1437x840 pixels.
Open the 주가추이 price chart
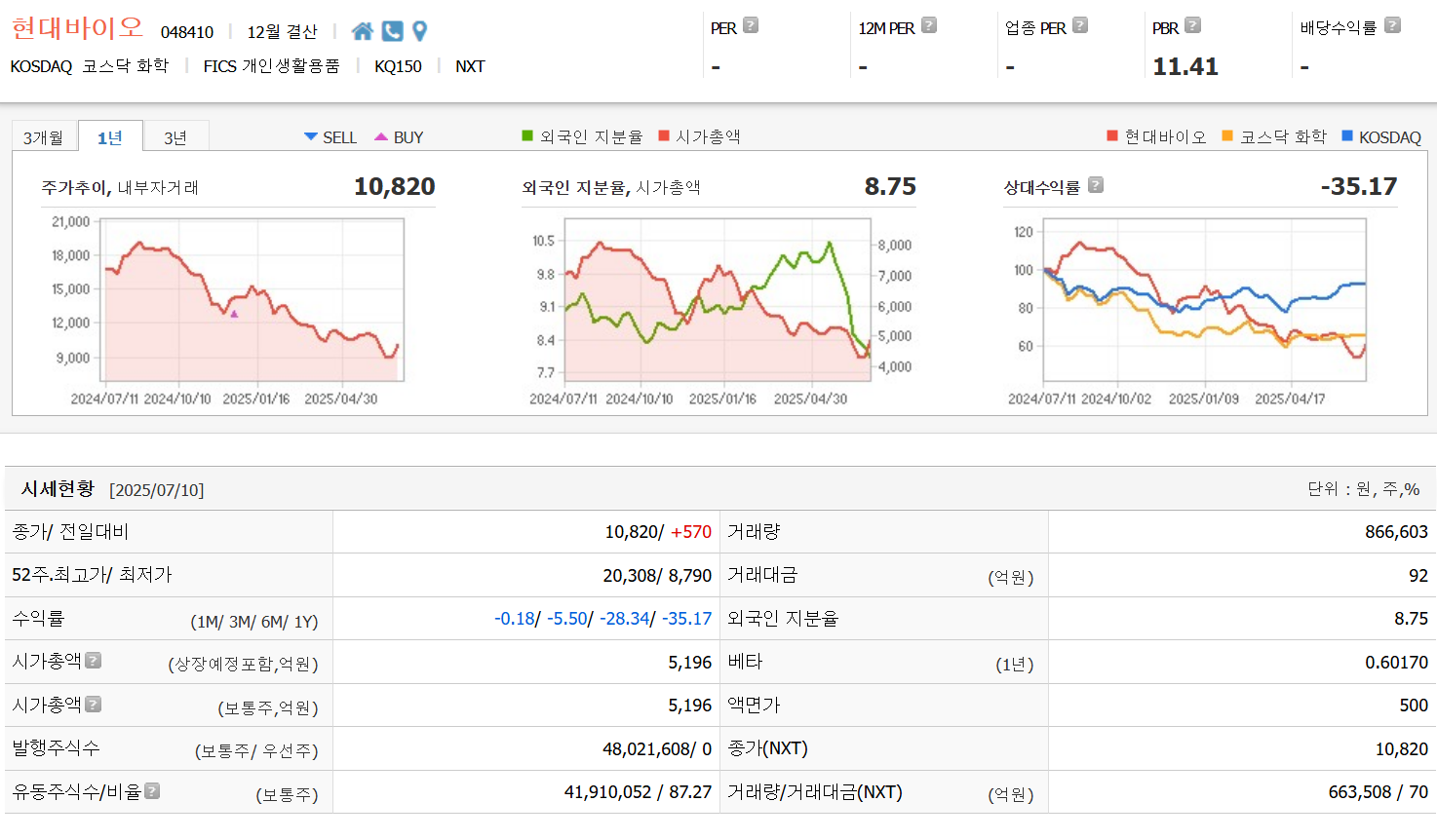(252, 299)
